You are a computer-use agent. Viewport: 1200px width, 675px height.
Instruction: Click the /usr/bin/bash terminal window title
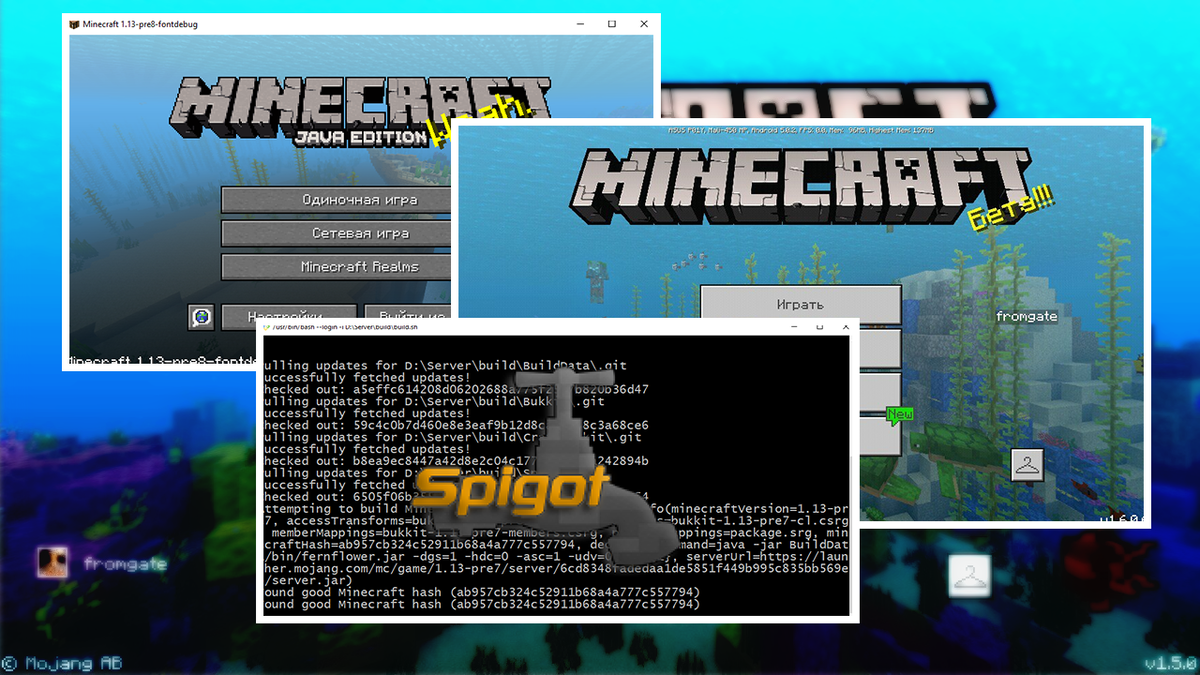pyautogui.click(x=345, y=327)
